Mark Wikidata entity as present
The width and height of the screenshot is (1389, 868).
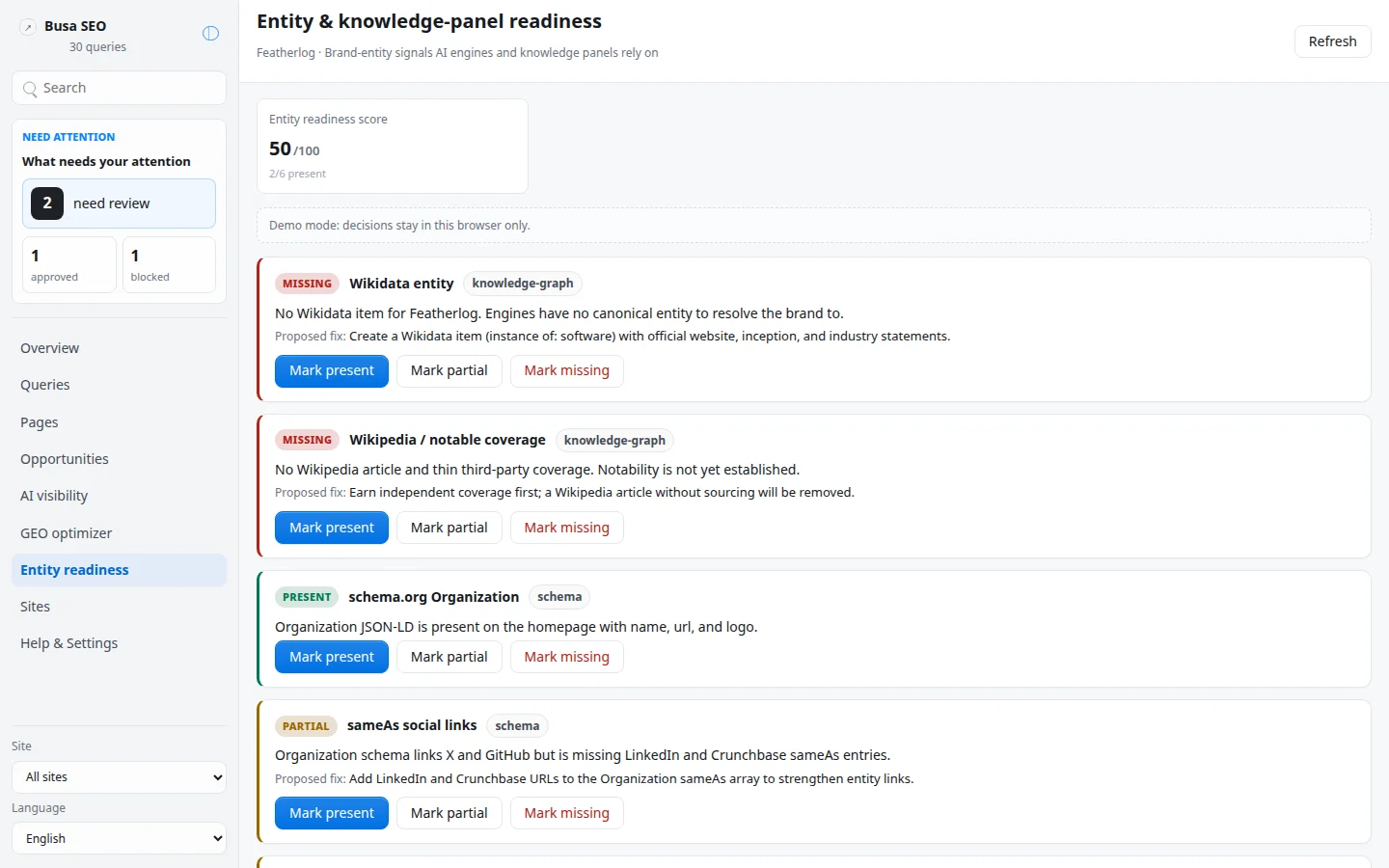tap(332, 371)
